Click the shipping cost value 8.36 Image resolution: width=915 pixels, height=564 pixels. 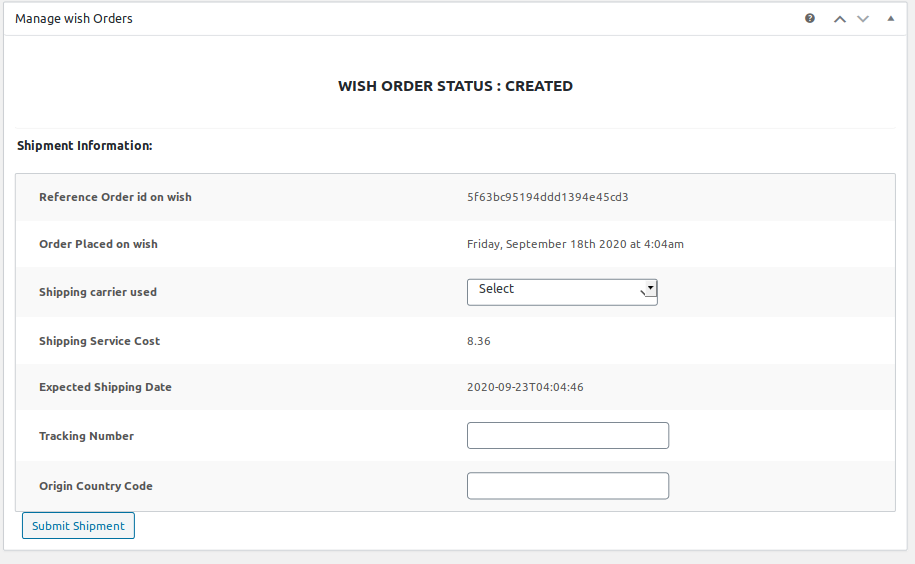pyautogui.click(x=479, y=341)
